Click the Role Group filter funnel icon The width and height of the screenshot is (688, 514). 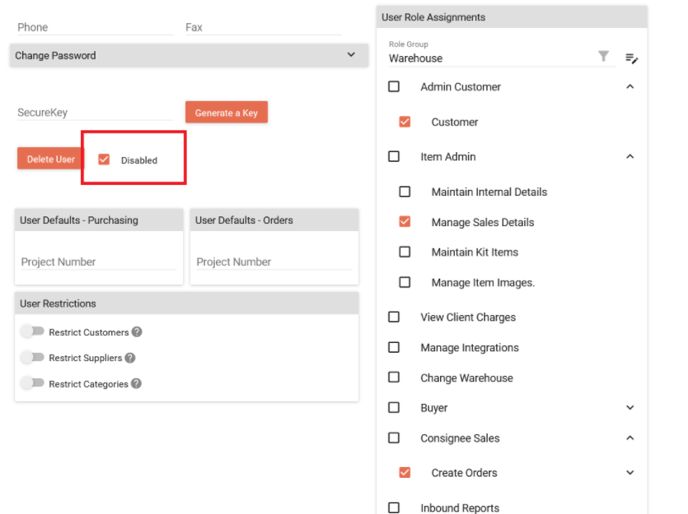point(603,56)
